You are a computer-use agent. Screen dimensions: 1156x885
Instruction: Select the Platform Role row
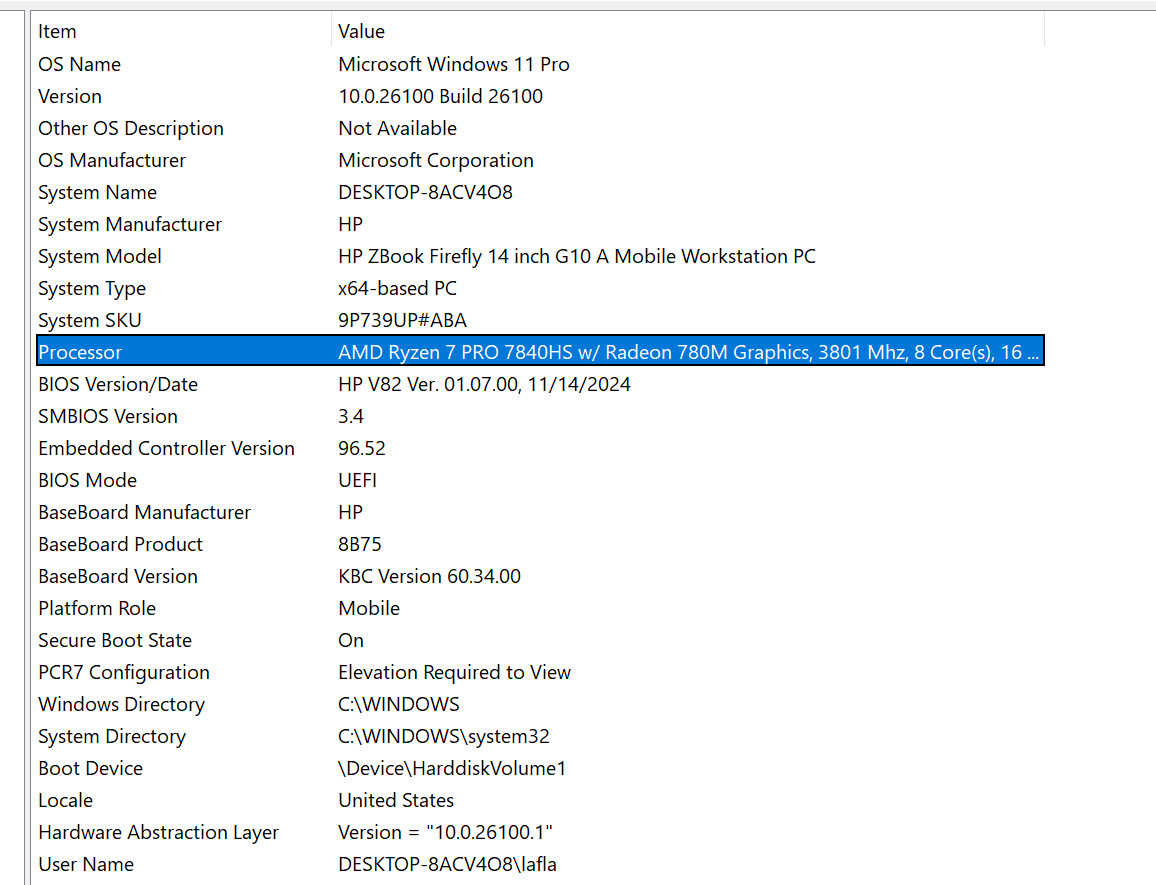(x=540, y=608)
